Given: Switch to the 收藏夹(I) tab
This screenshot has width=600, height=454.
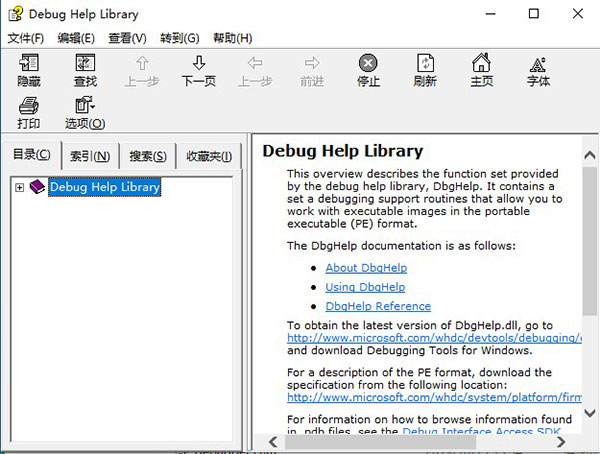Looking at the screenshot, I should point(208,156).
